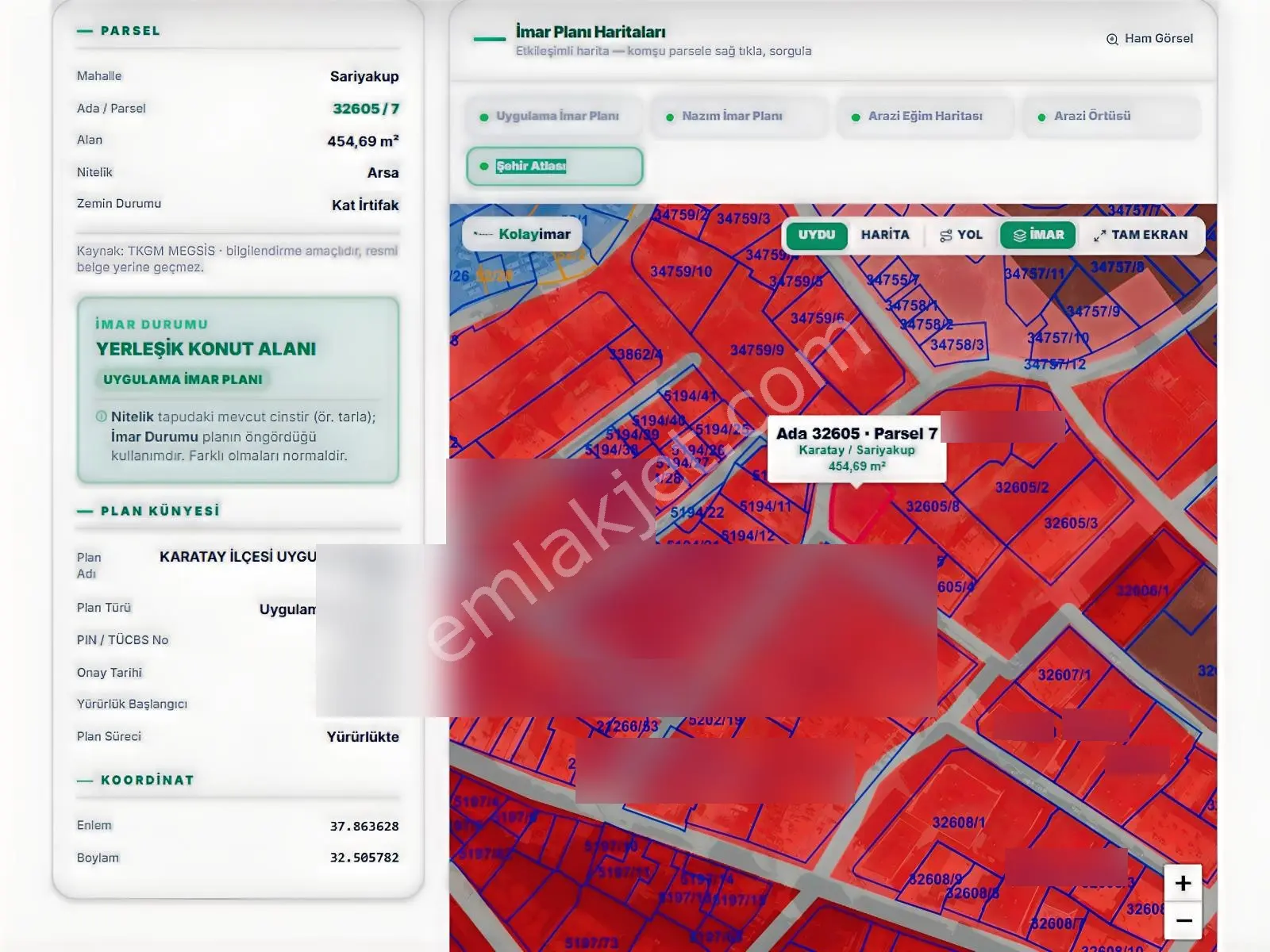Click the layers icon on İMAR button
The image size is (1270, 952).
point(1019,236)
